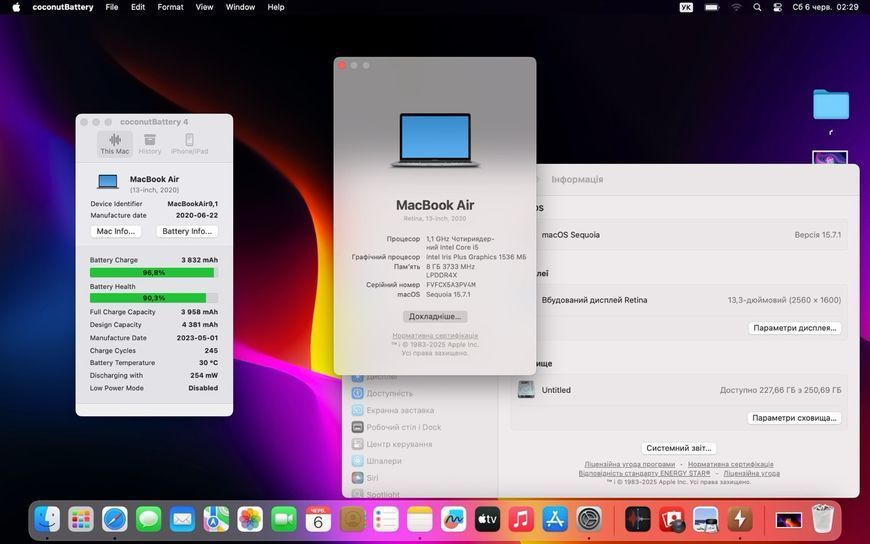Image resolution: width=870 pixels, height=544 pixels.
Task: Select the Design Capacity 4 381 mAh value
Action: coord(199,325)
